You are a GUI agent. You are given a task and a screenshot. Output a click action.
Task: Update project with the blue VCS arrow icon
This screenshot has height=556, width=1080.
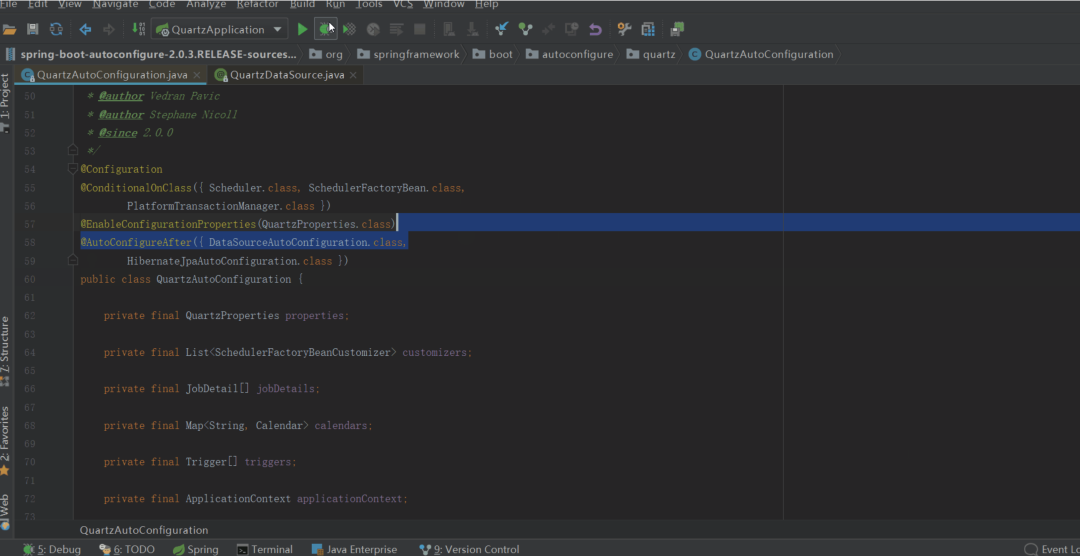(501, 29)
